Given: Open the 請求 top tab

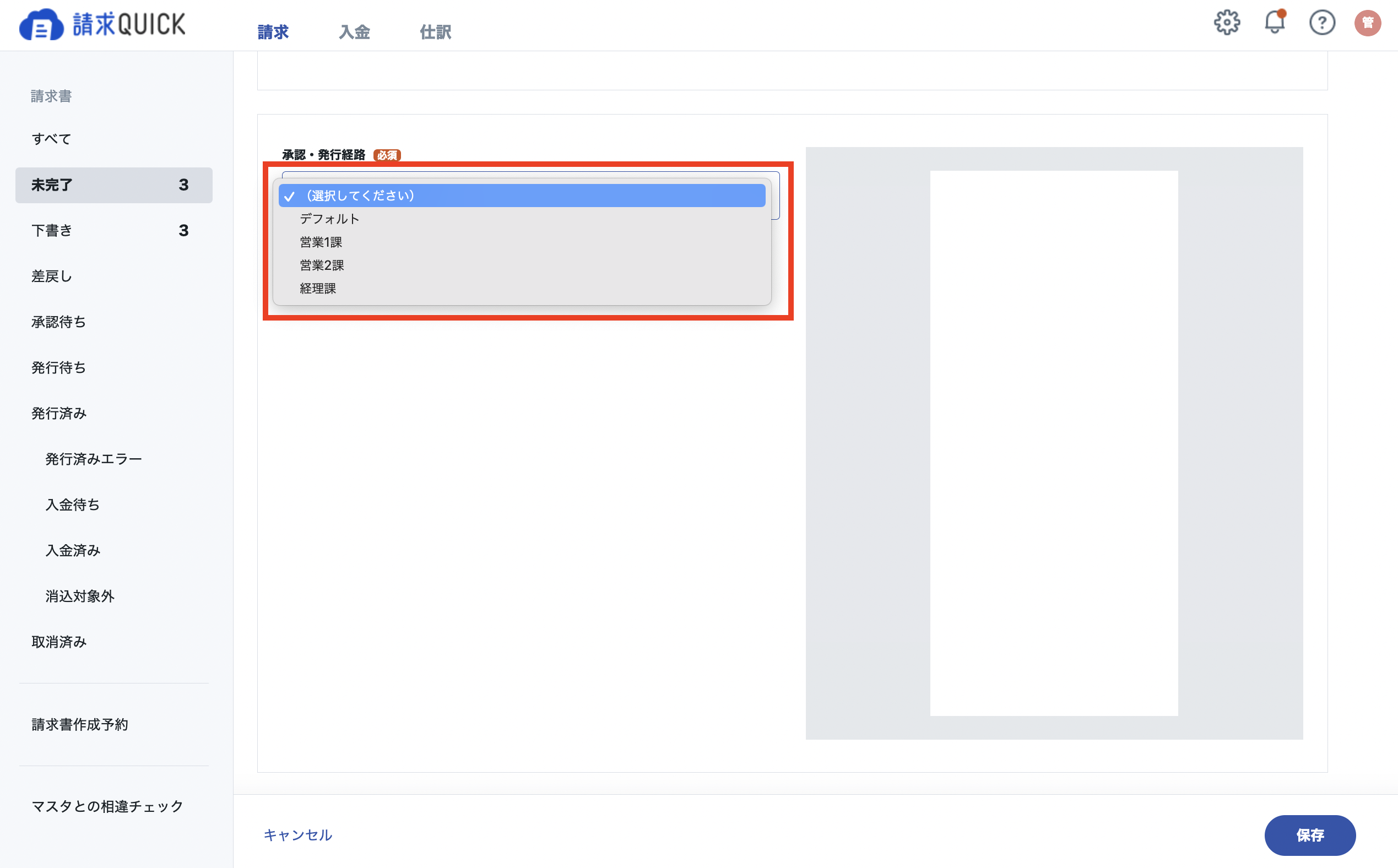Looking at the screenshot, I should [x=273, y=32].
